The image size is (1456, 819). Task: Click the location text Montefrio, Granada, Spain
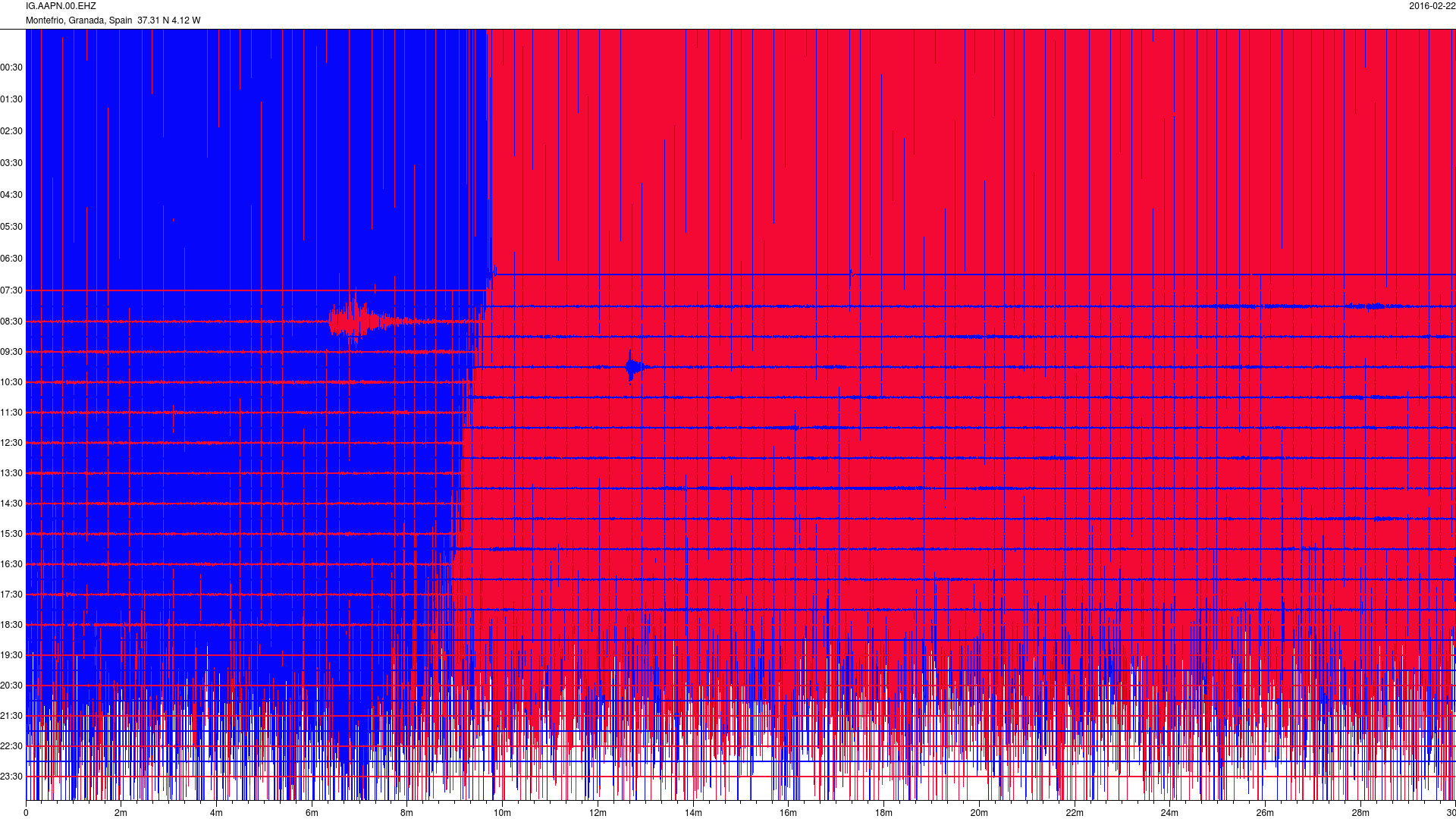pos(79,20)
